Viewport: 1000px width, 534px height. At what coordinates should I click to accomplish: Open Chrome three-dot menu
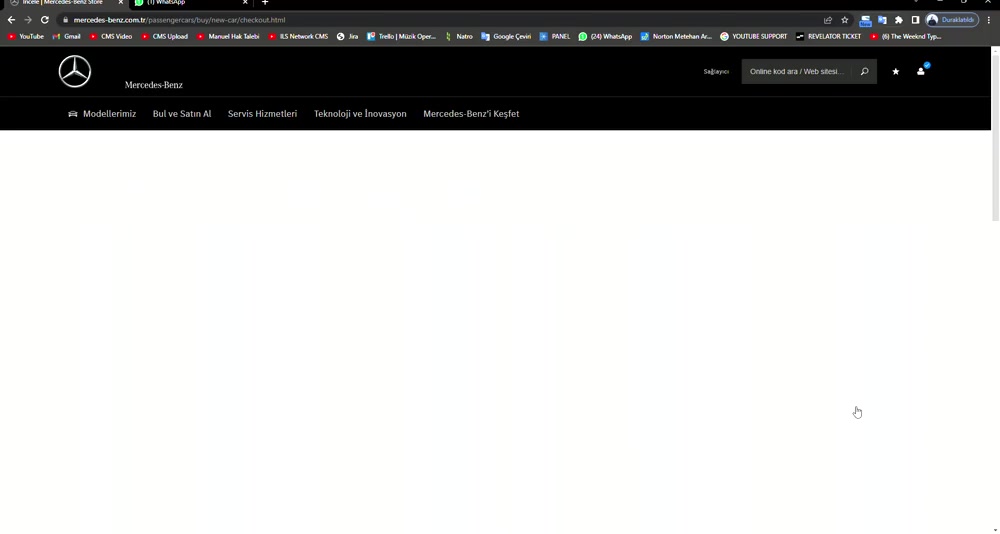989,20
